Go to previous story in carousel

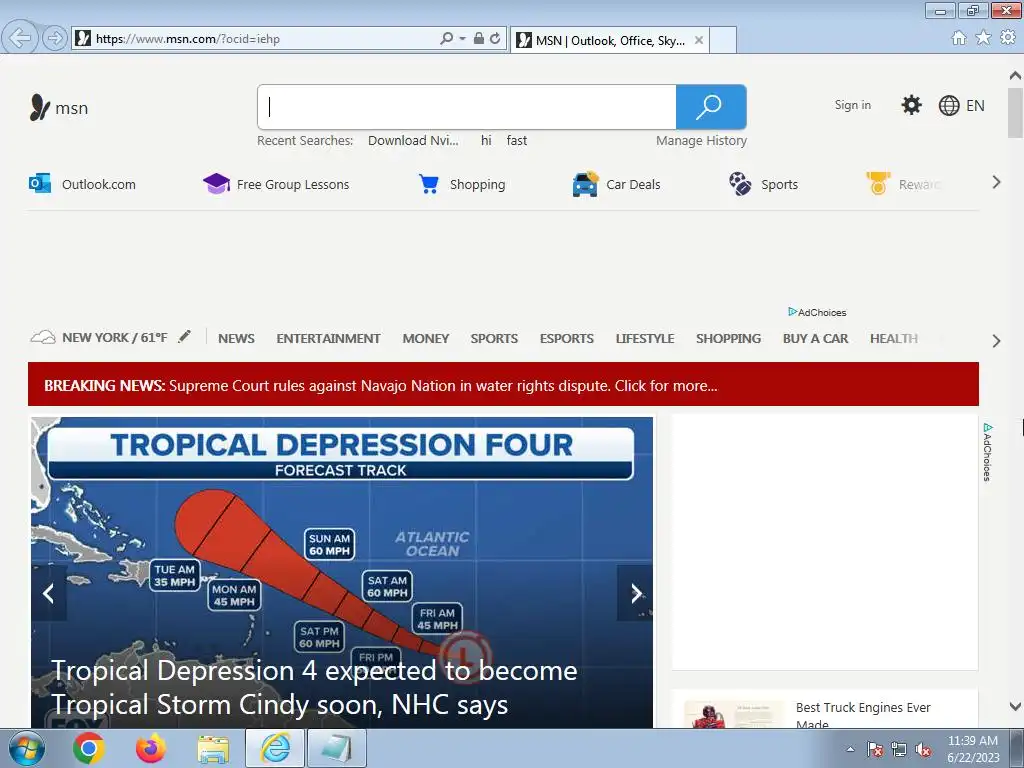tap(48, 594)
